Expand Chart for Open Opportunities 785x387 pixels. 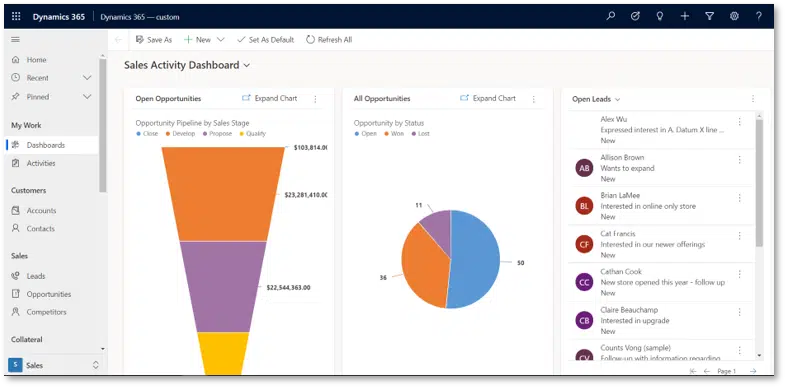click(x=269, y=99)
